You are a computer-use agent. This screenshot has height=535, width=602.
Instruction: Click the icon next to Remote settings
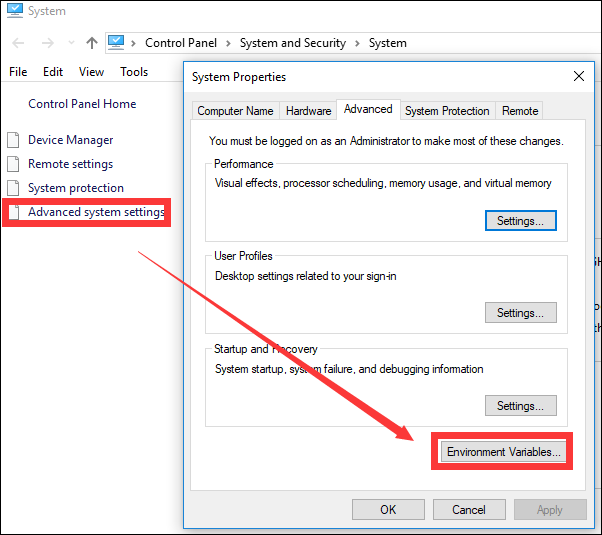(13, 164)
